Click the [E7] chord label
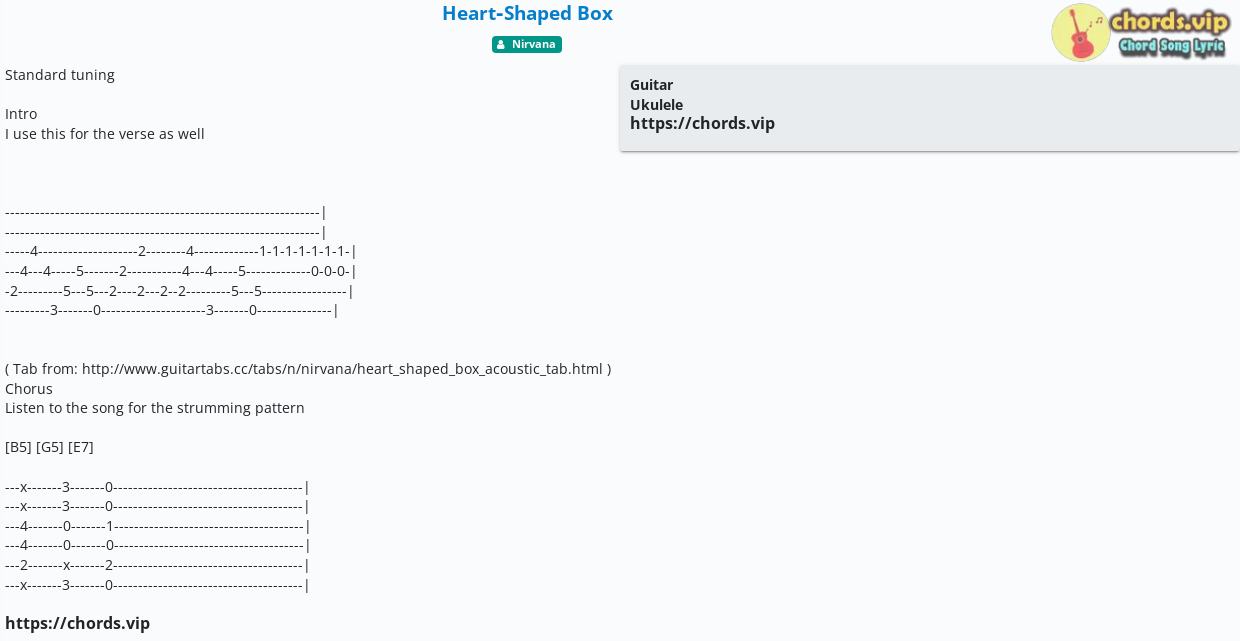Image resolution: width=1240 pixels, height=641 pixels. [81, 447]
